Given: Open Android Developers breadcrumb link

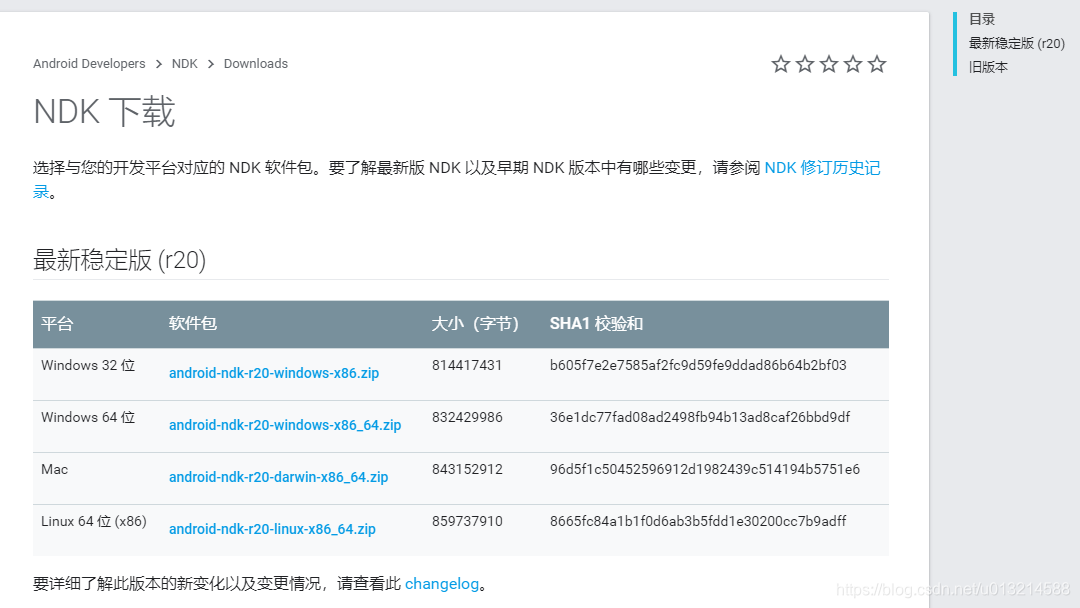Looking at the screenshot, I should pyautogui.click(x=89, y=63).
